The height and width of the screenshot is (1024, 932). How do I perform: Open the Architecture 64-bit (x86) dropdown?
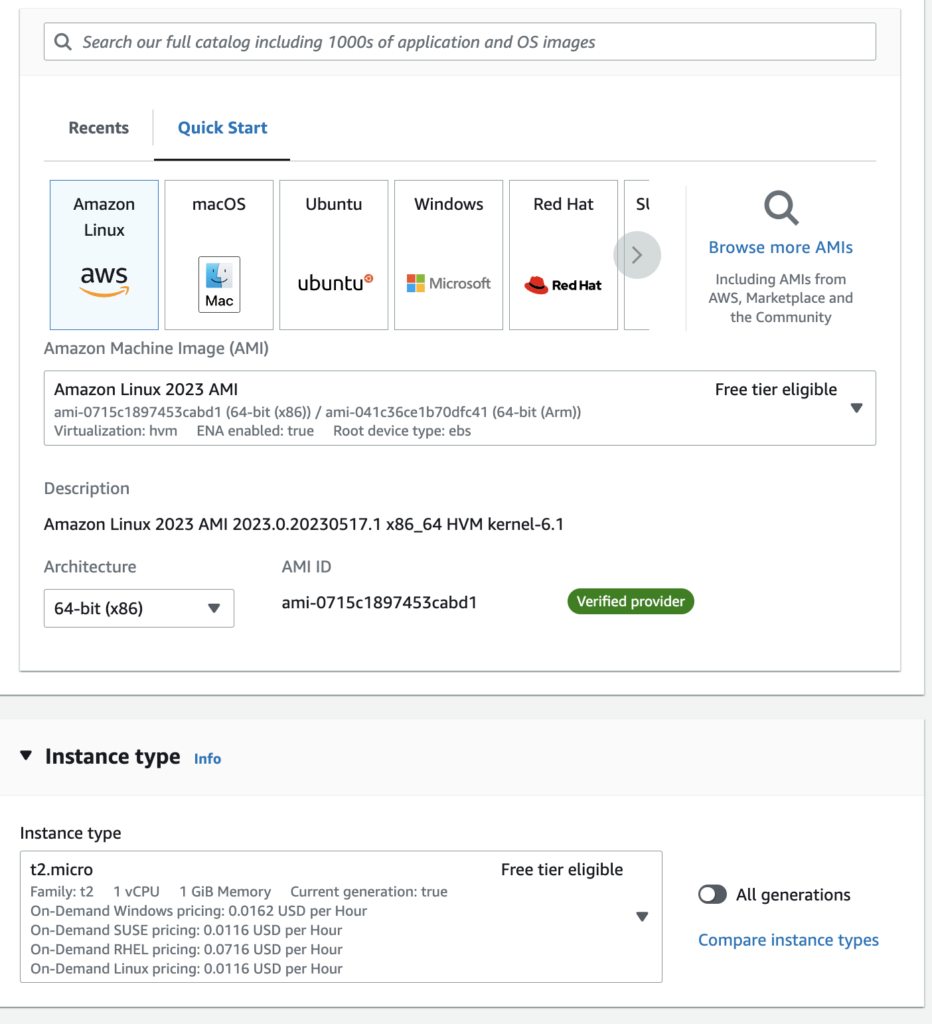[x=139, y=608]
